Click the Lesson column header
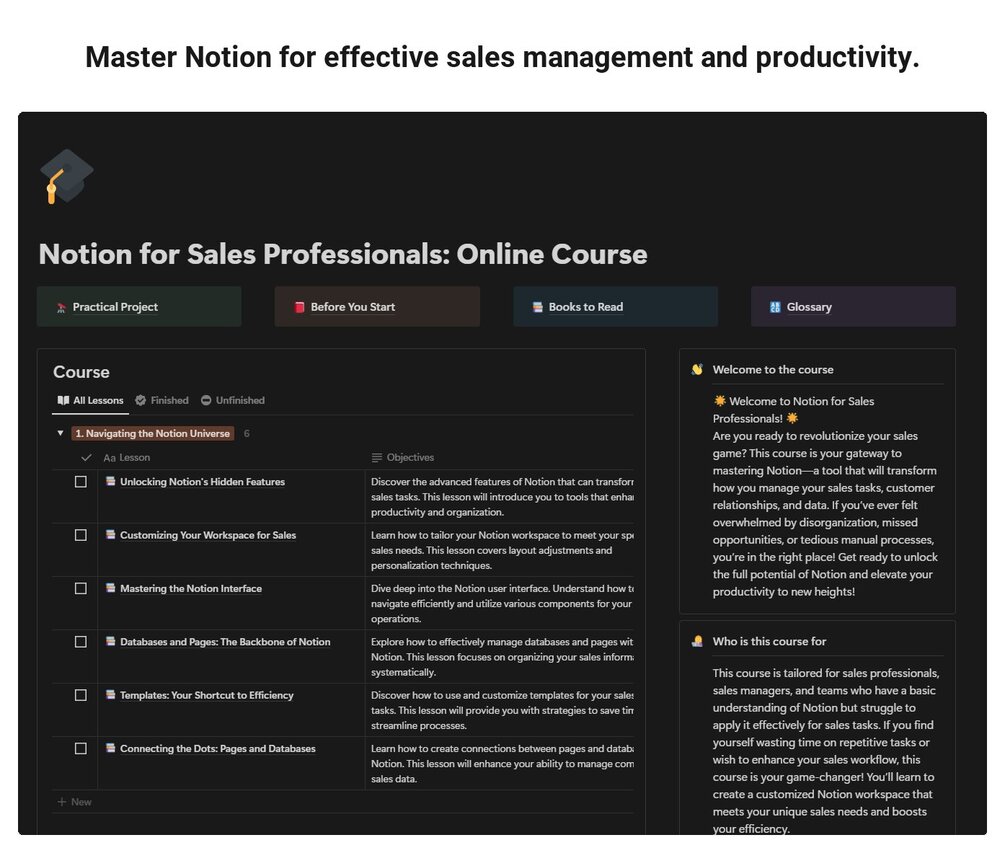Viewport: 1005px width, 853px height. tap(127, 458)
